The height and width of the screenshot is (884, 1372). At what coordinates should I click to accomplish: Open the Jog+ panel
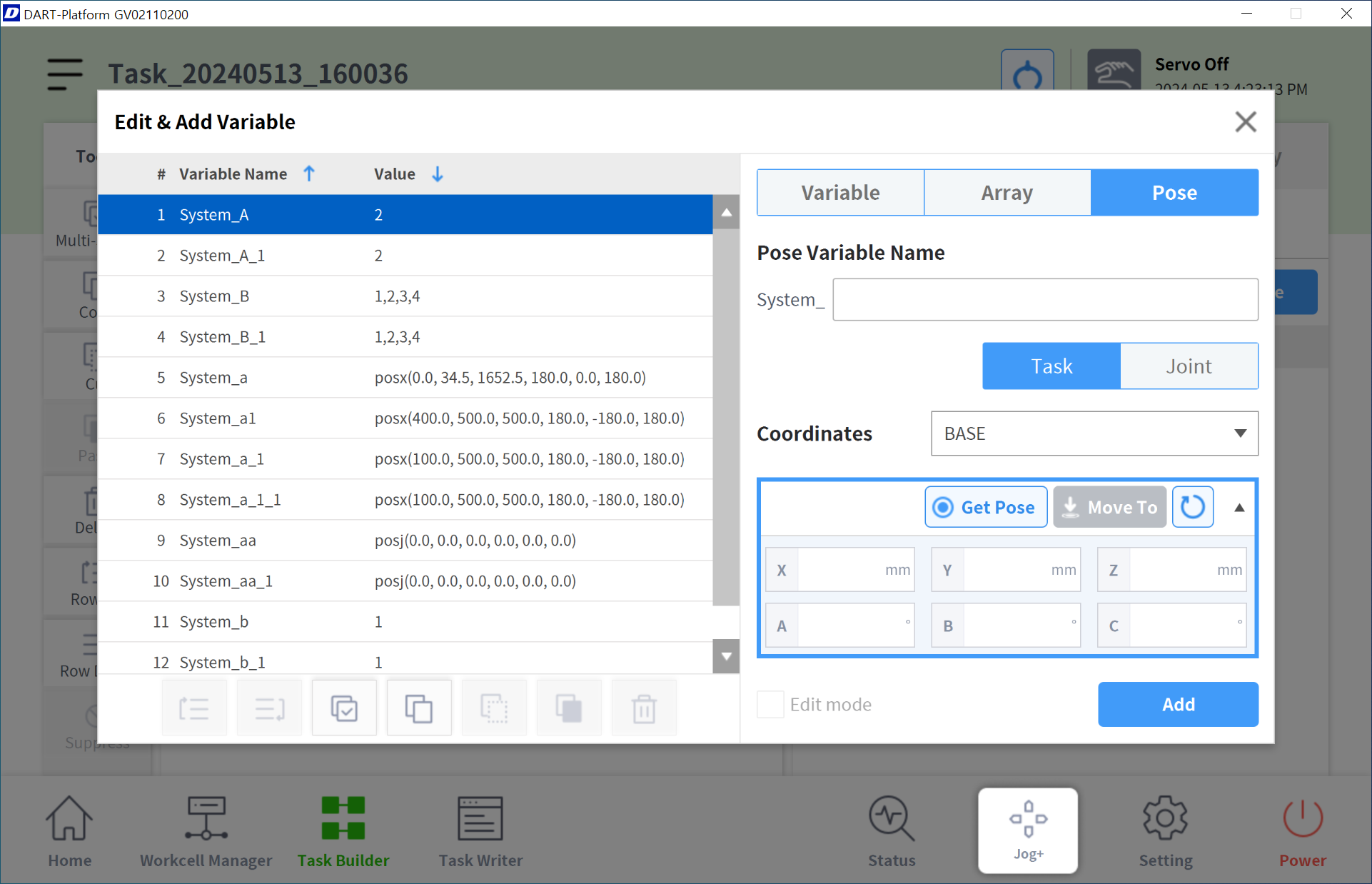click(x=1027, y=830)
